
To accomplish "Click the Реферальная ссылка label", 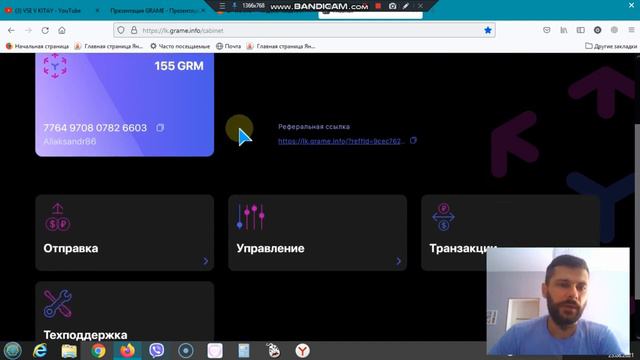I will point(314,127).
